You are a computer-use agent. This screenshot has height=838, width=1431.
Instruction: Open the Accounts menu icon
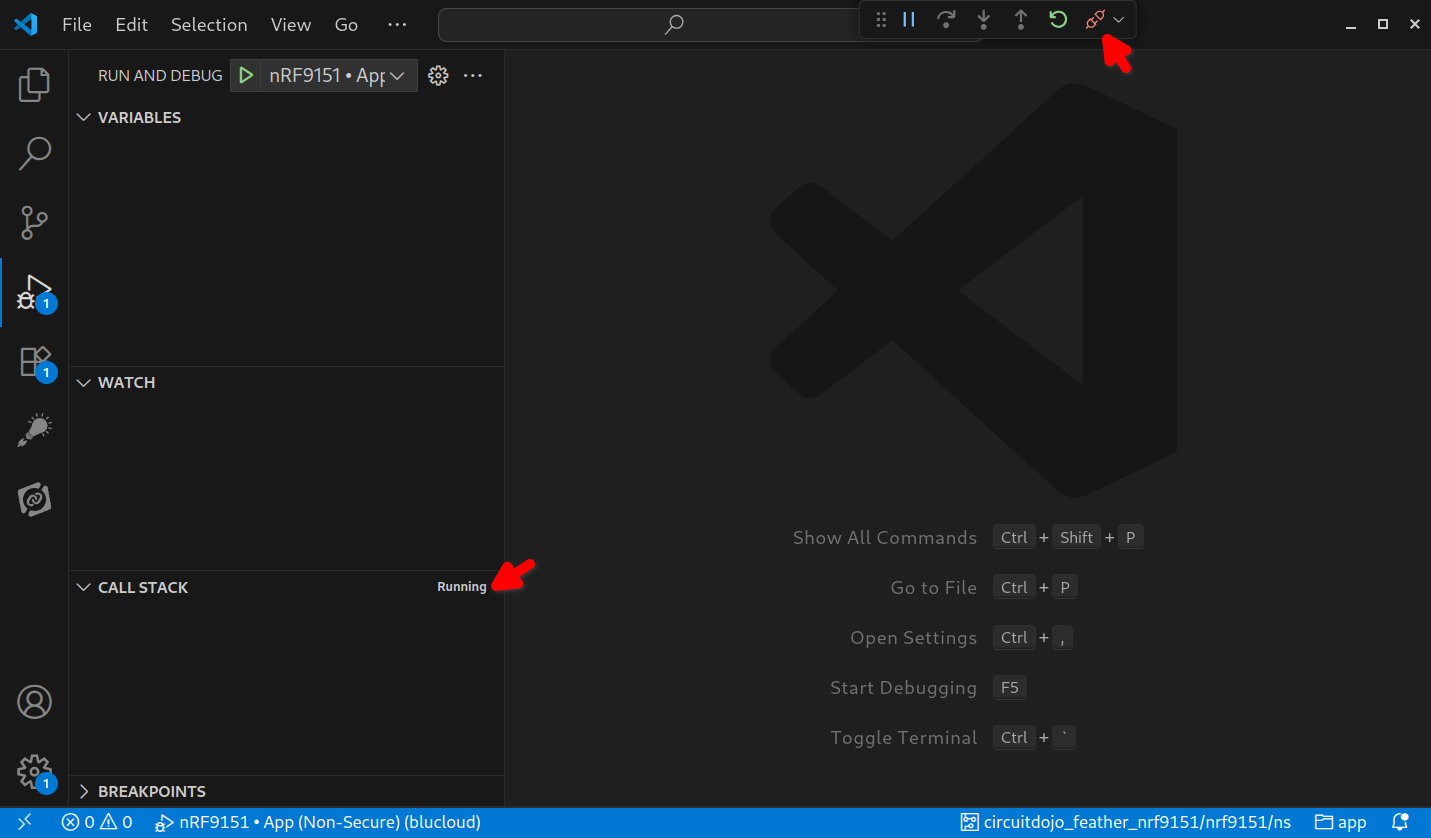34,702
